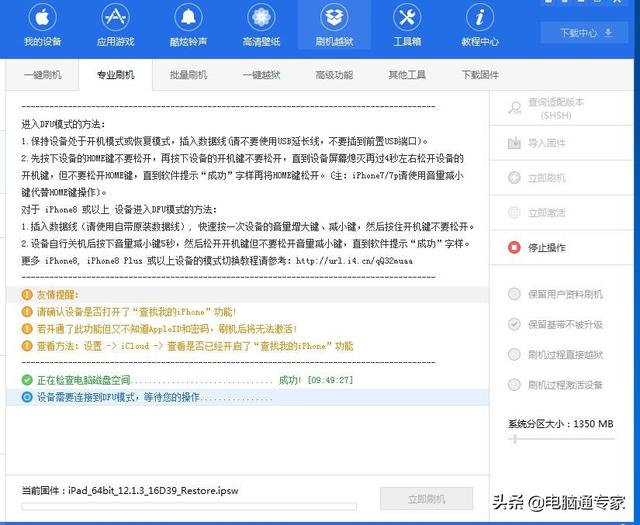Open the url.i4.cn tutorial link

354,261
